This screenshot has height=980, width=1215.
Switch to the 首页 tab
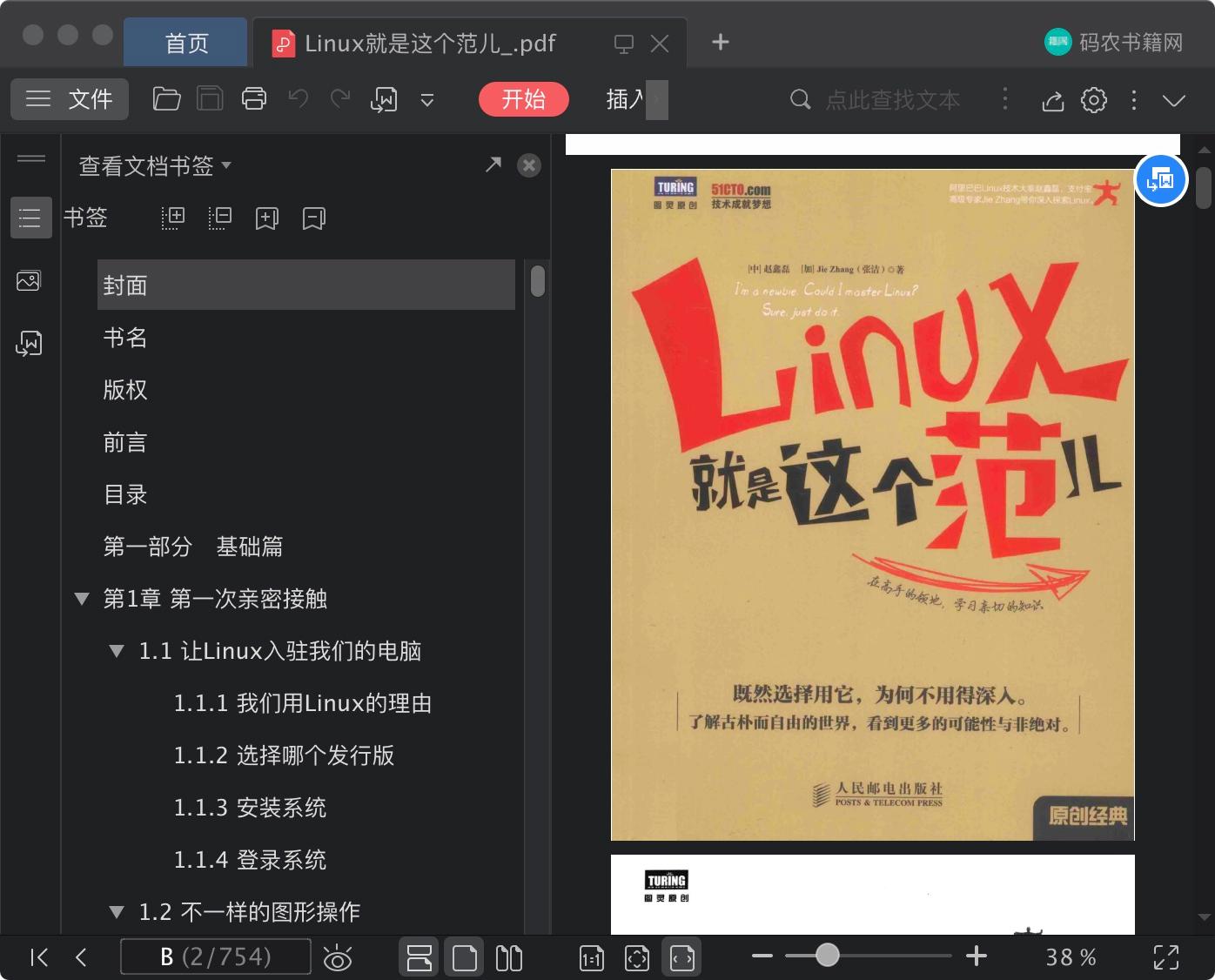(x=186, y=43)
